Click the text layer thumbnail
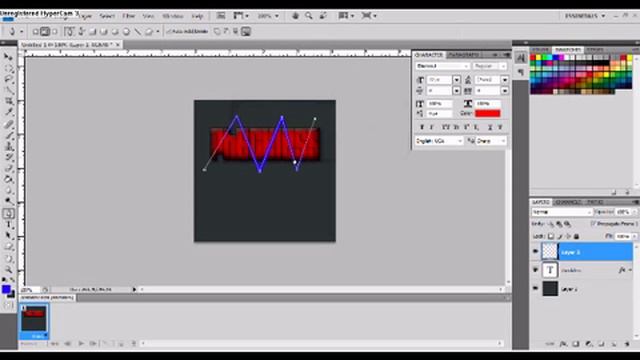 pyautogui.click(x=550, y=270)
